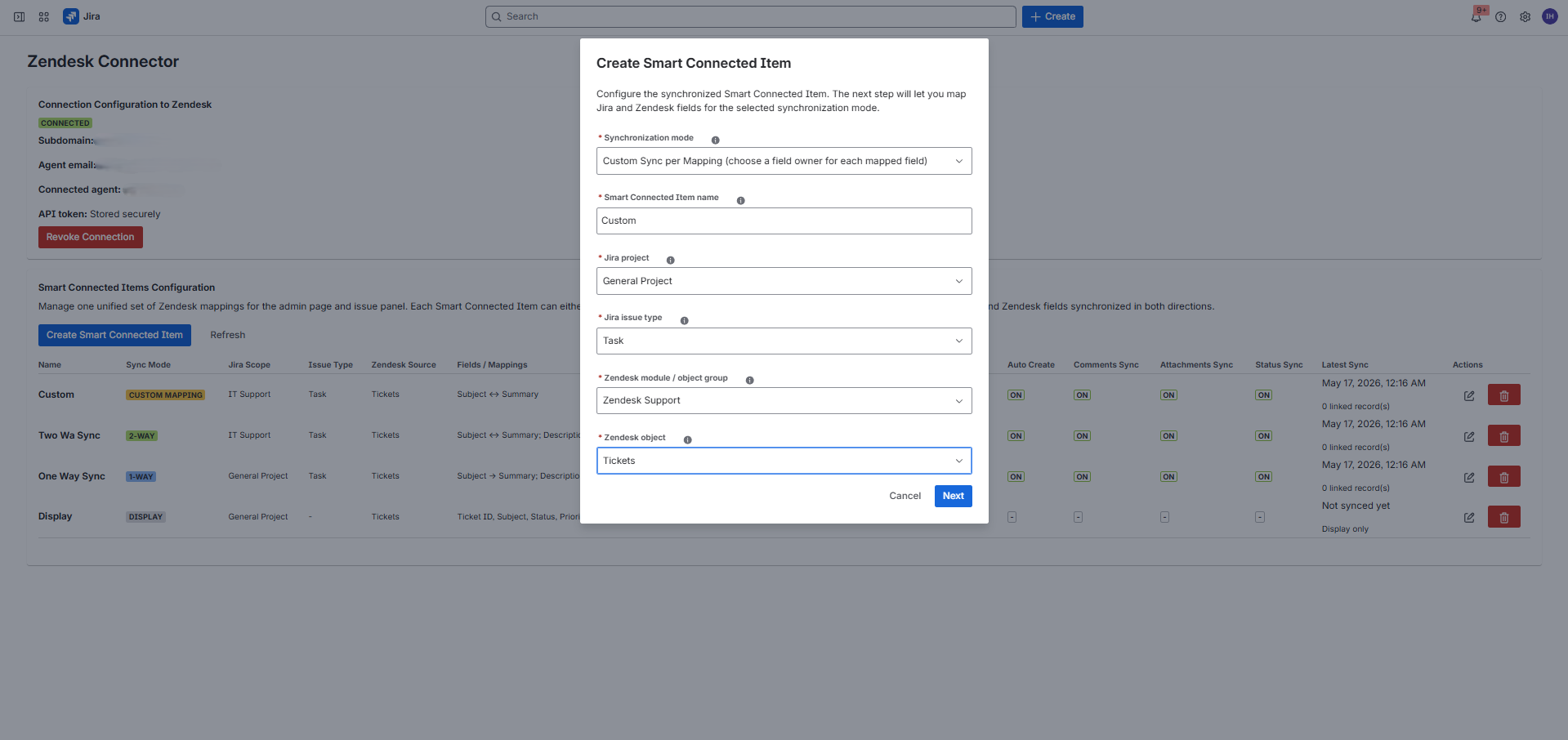Click the 1-WAY sync mode badge
Image resolution: width=1568 pixels, height=740 pixels.
[141, 476]
